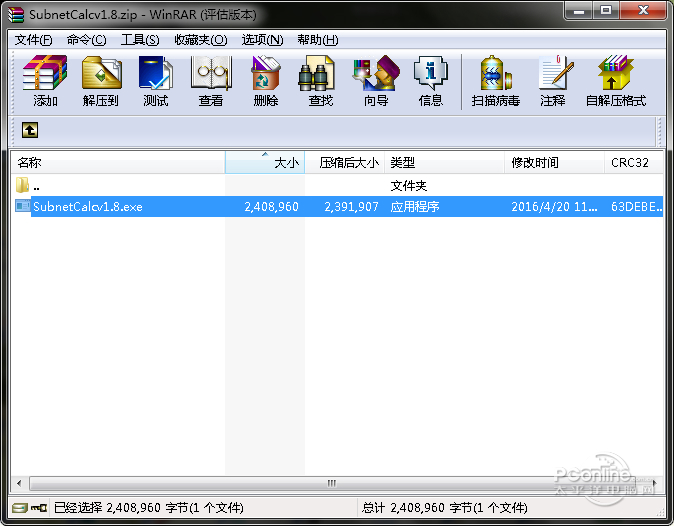This screenshot has width=674, height=526.
Task: Sort by the CRC32 column header
Action: point(633,162)
